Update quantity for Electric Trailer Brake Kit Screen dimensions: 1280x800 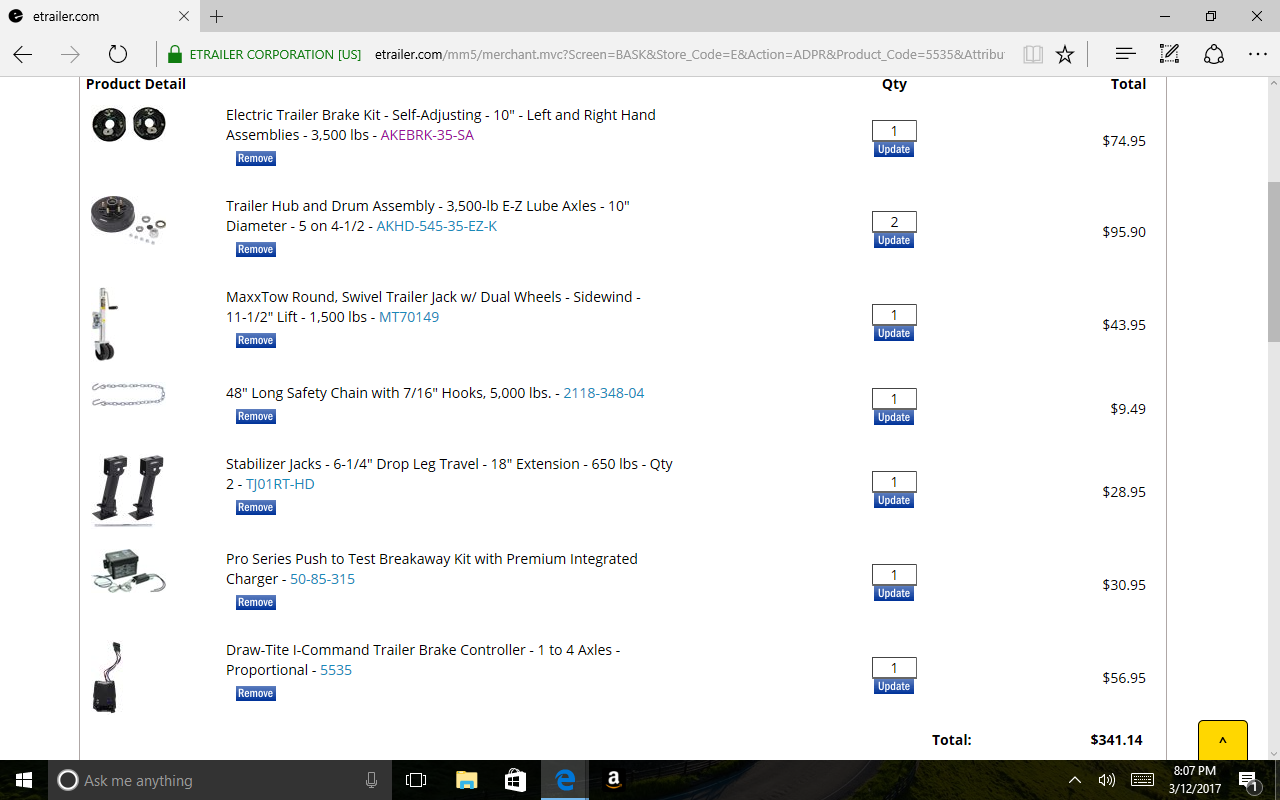(894, 149)
